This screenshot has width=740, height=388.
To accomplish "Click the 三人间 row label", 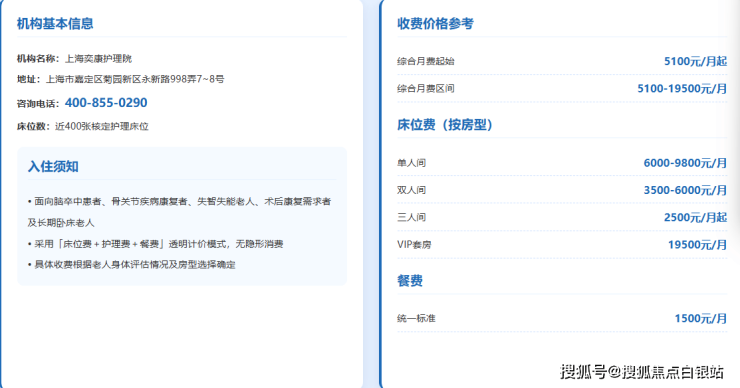I will pos(412,217).
